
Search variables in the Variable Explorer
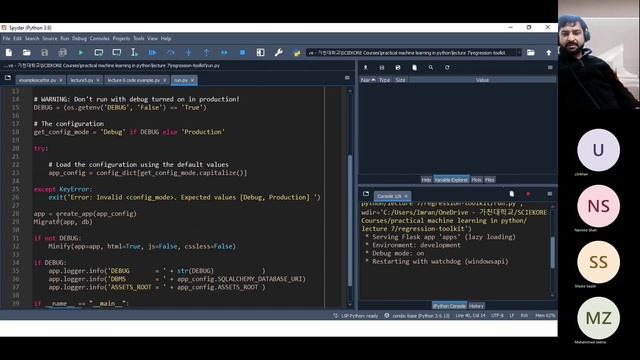(431, 68)
